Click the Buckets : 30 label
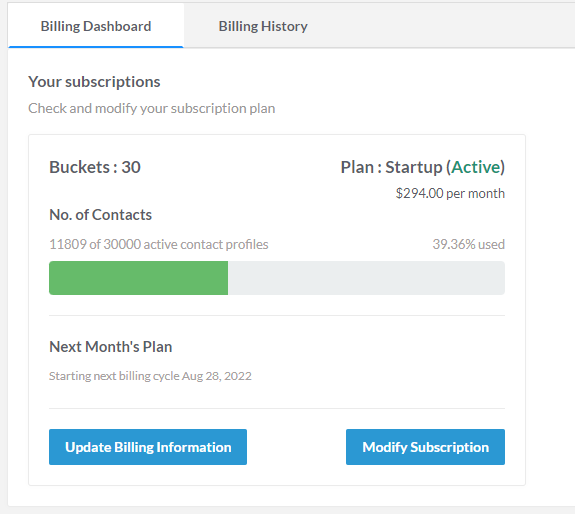 click(95, 167)
